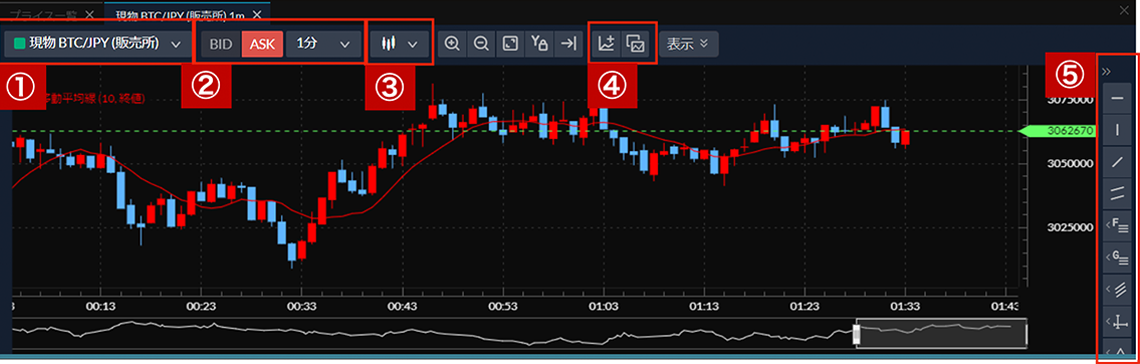The image size is (1140, 364).
Task: Click the save chart image icon
Action: coord(636,44)
